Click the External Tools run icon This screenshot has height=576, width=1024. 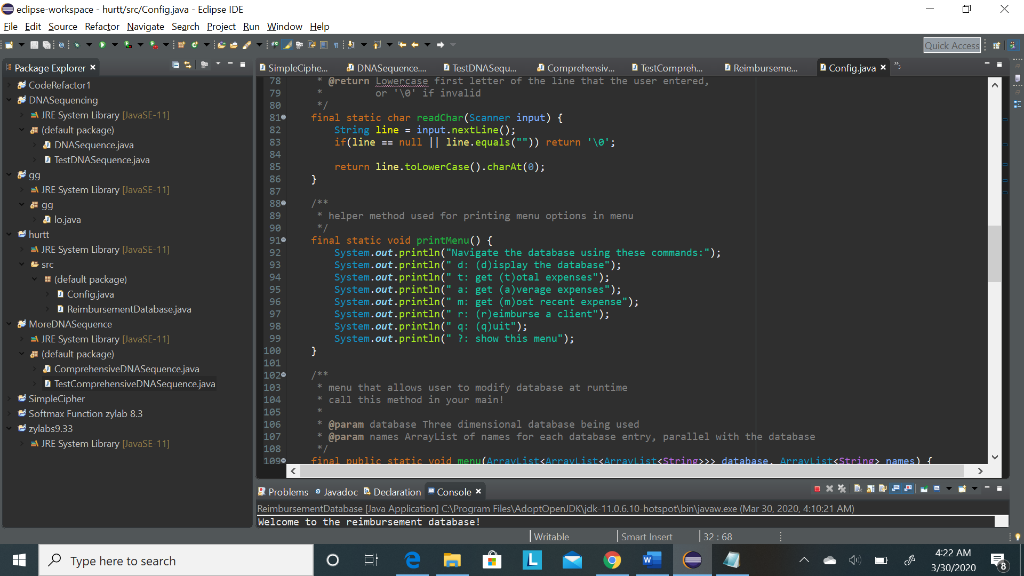(x=153, y=45)
